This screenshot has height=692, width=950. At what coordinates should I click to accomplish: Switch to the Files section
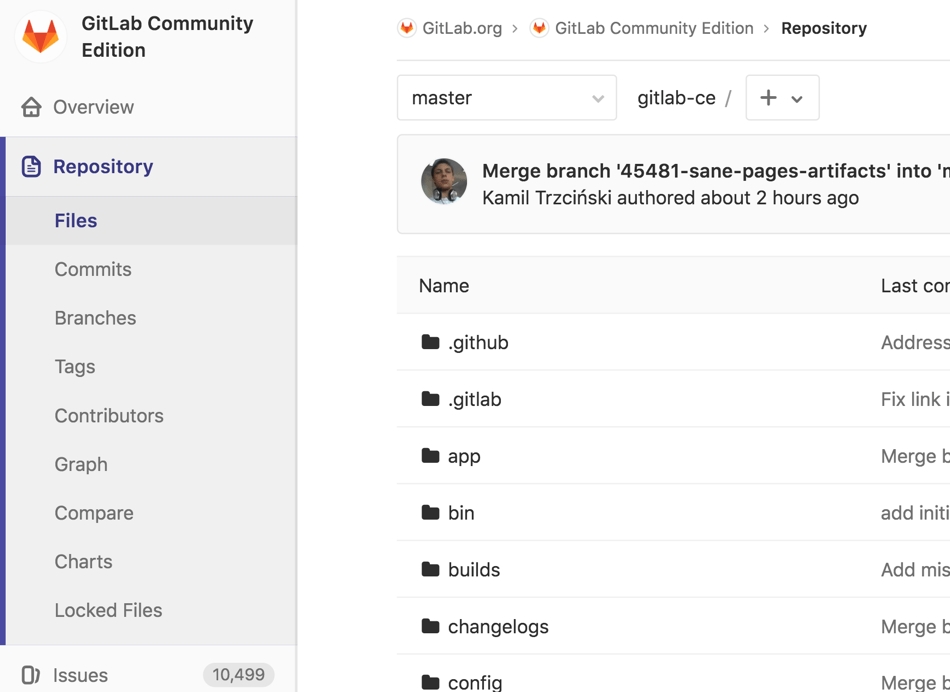[75, 221]
